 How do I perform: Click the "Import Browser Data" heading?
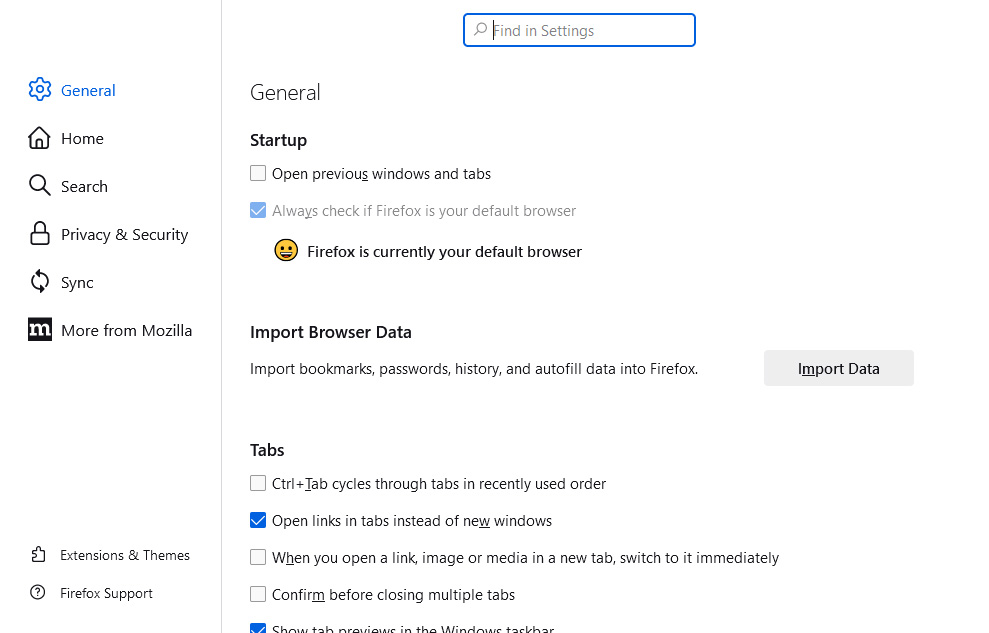pyautogui.click(x=331, y=332)
